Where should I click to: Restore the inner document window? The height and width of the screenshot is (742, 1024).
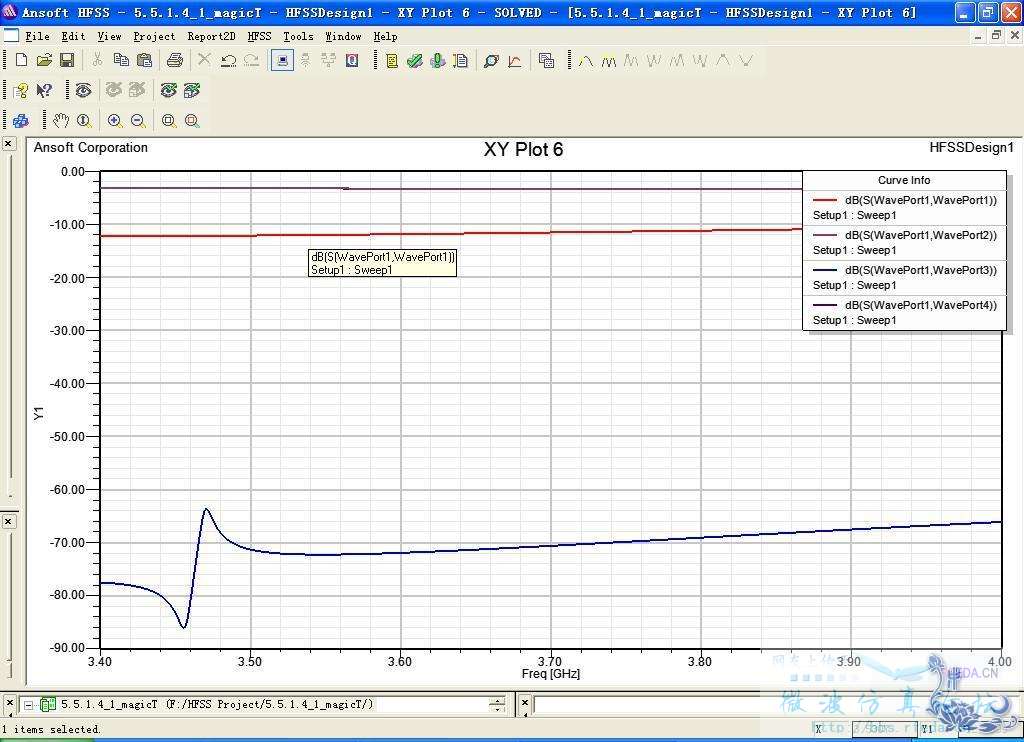pyautogui.click(x=996, y=36)
